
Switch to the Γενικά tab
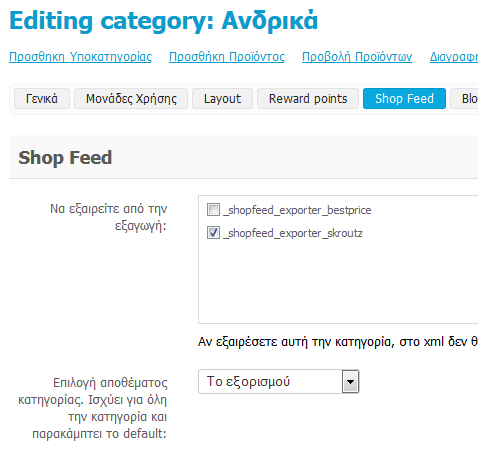42,99
